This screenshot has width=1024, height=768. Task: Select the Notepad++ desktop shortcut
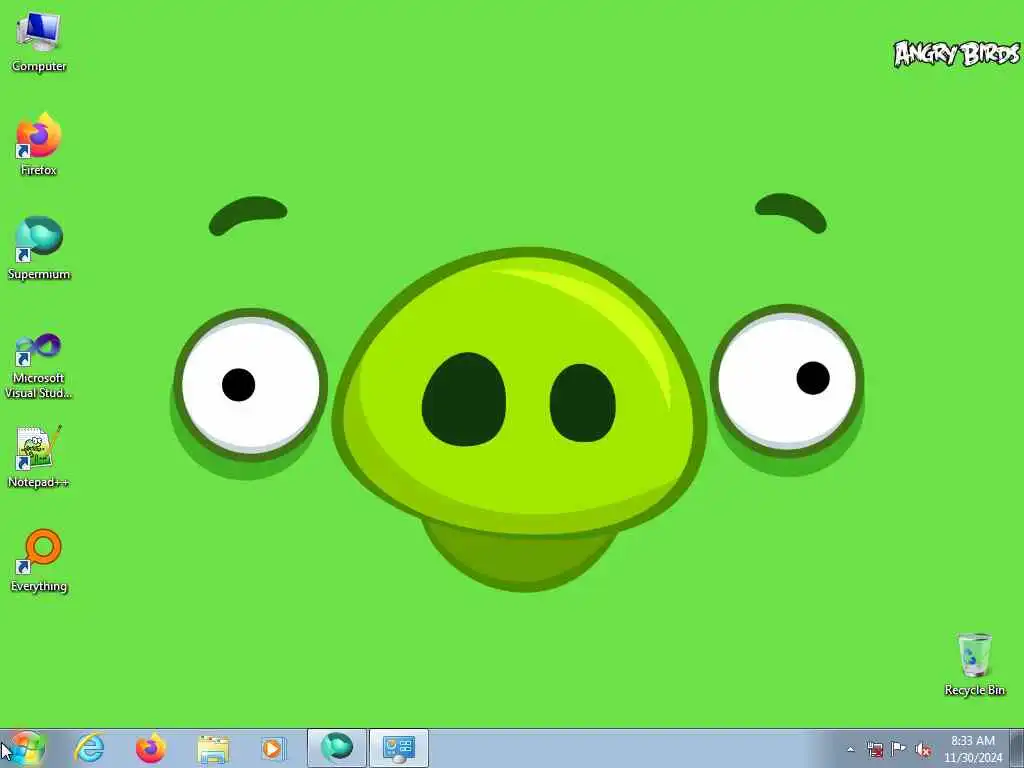point(39,457)
